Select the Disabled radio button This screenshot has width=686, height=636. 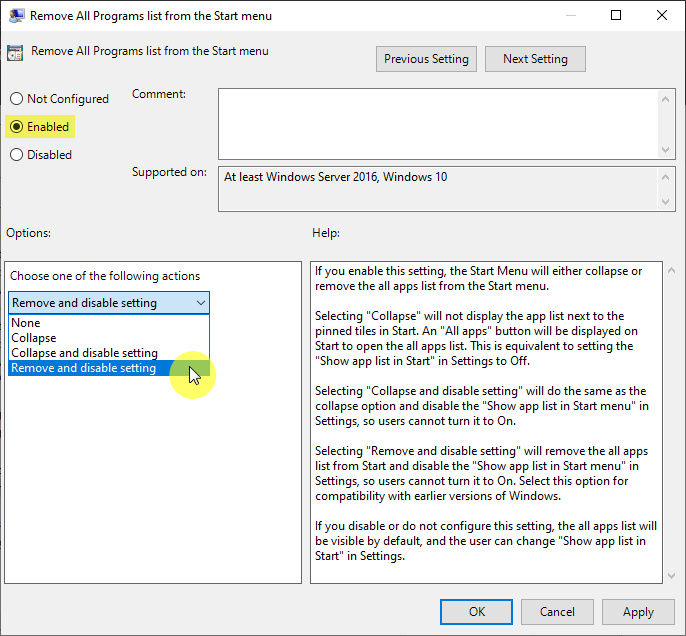pos(16,155)
